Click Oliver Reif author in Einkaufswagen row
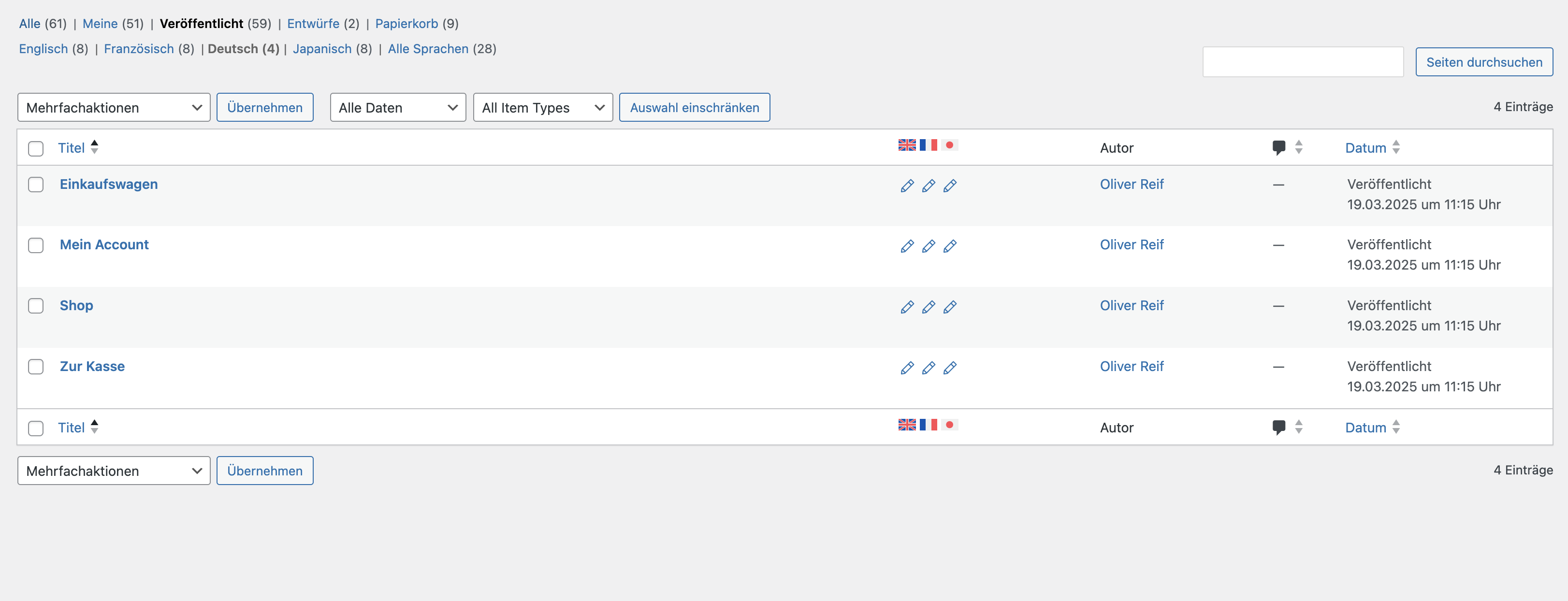Image resolution: width=1568 pixels, height=601 pixels. click(x=1132, y=185)
